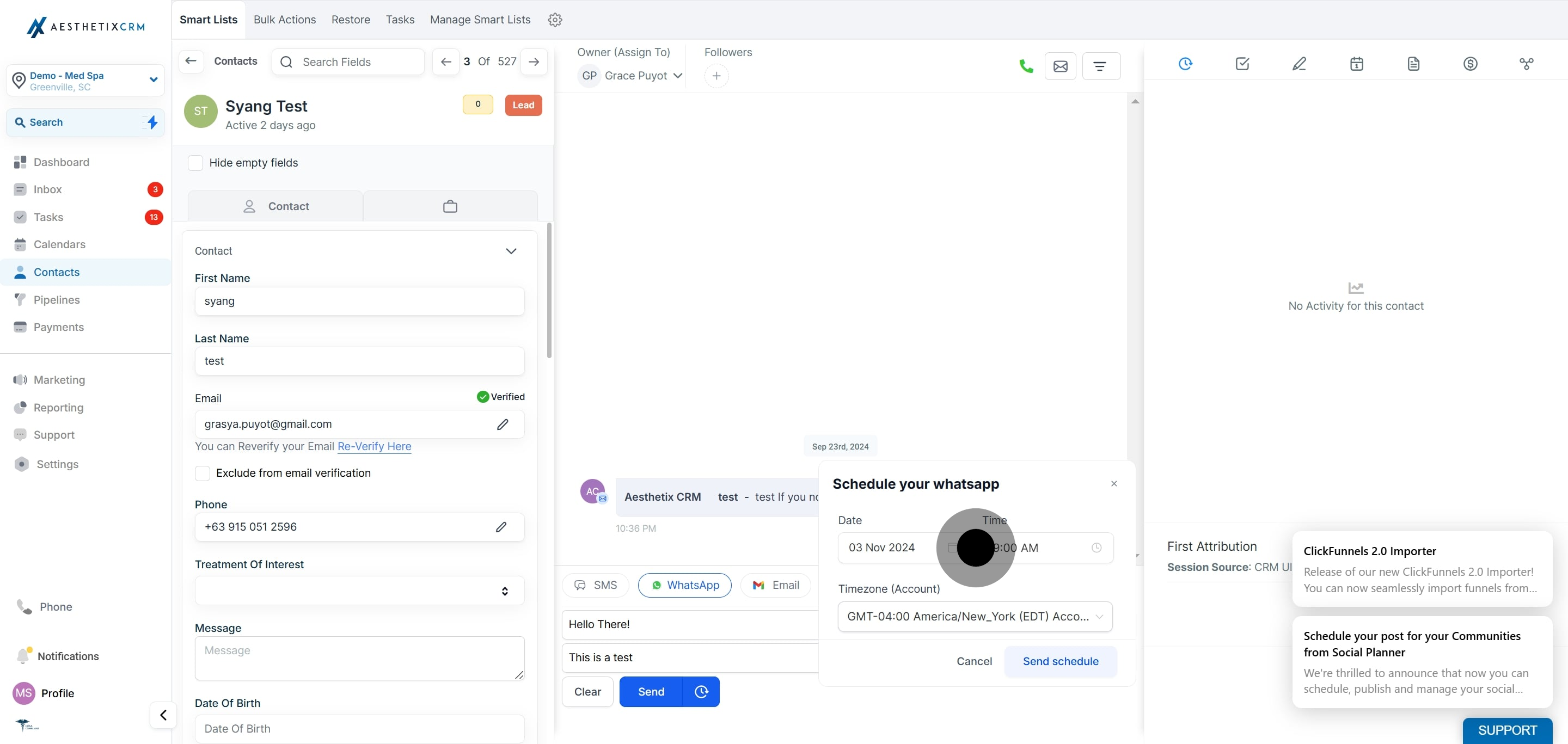Open Pipelines in the sidebar menu

[x=57, y=300]
